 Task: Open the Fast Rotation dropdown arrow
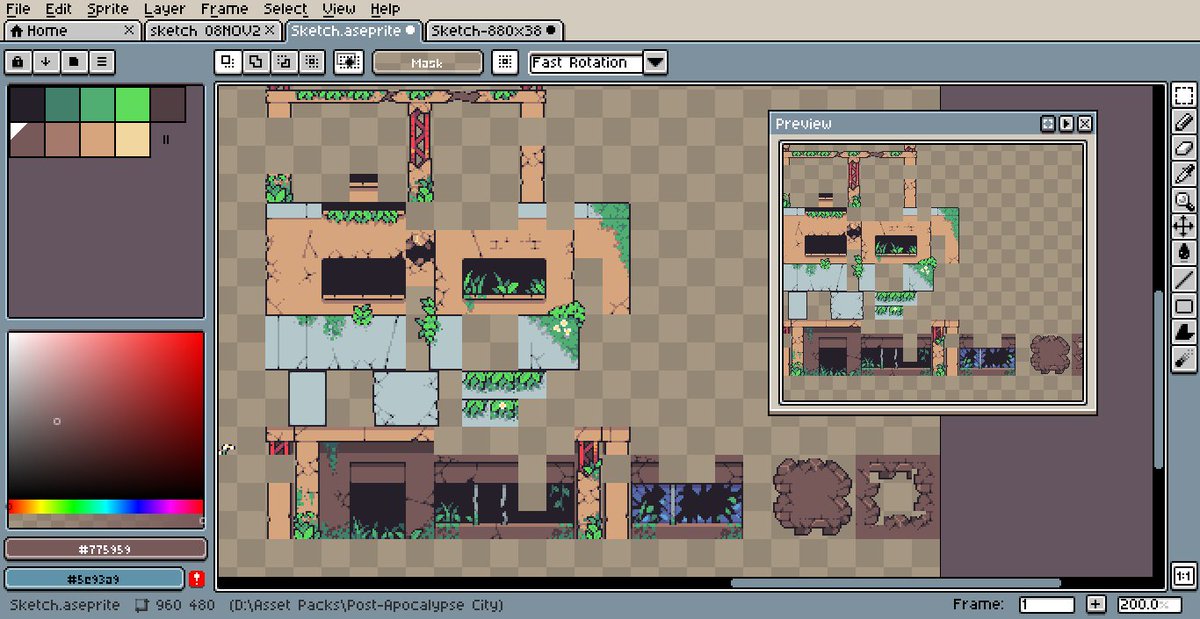pos(655,62)
